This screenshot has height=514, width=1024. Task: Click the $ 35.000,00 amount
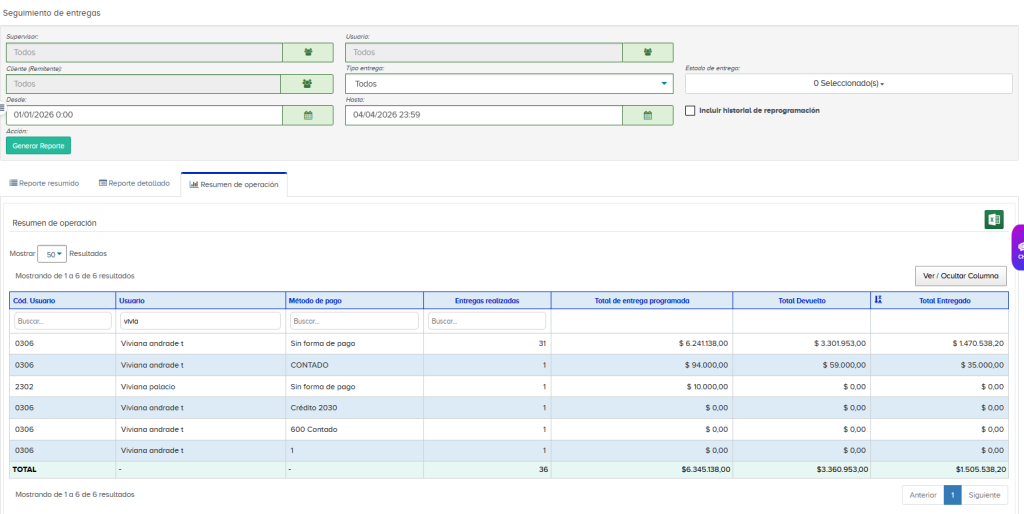click(x=982, y=365)
